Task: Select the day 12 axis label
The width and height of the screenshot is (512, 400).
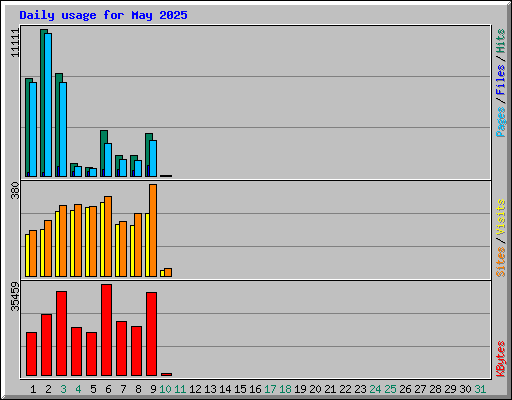Action: click(x=195, y=389)
